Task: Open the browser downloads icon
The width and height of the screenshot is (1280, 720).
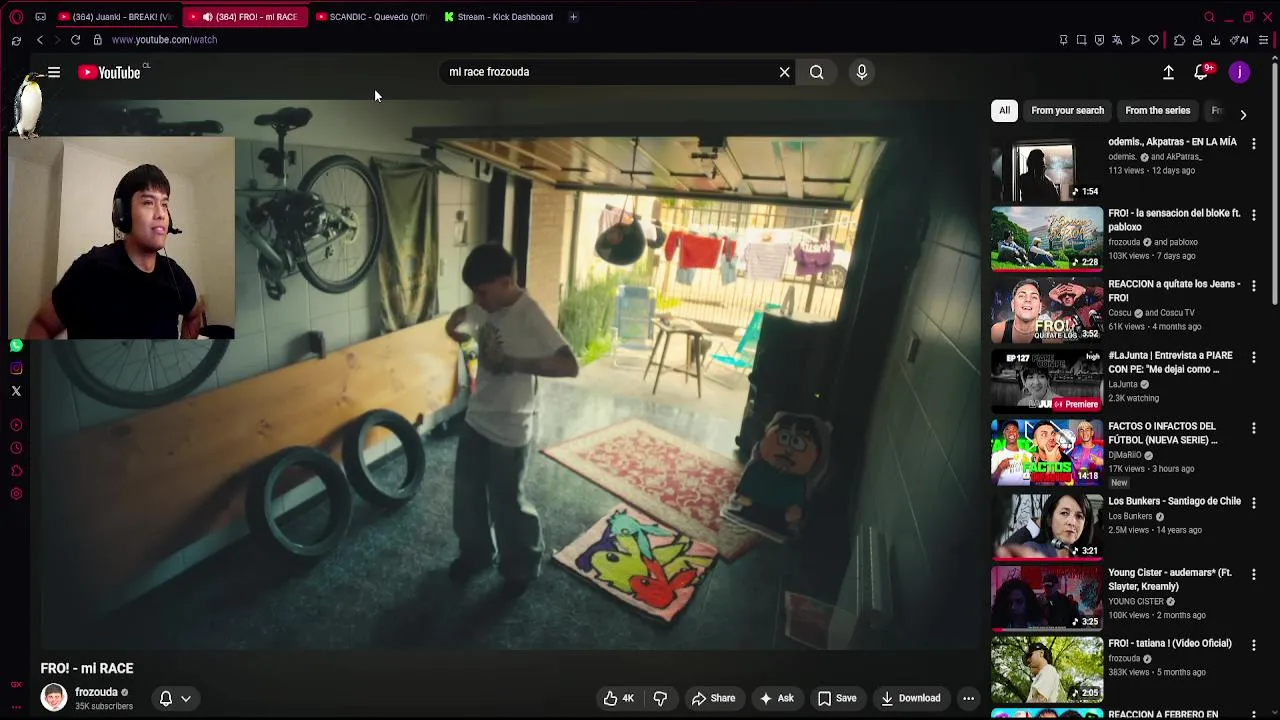Action: click(x=1215, y=40)
